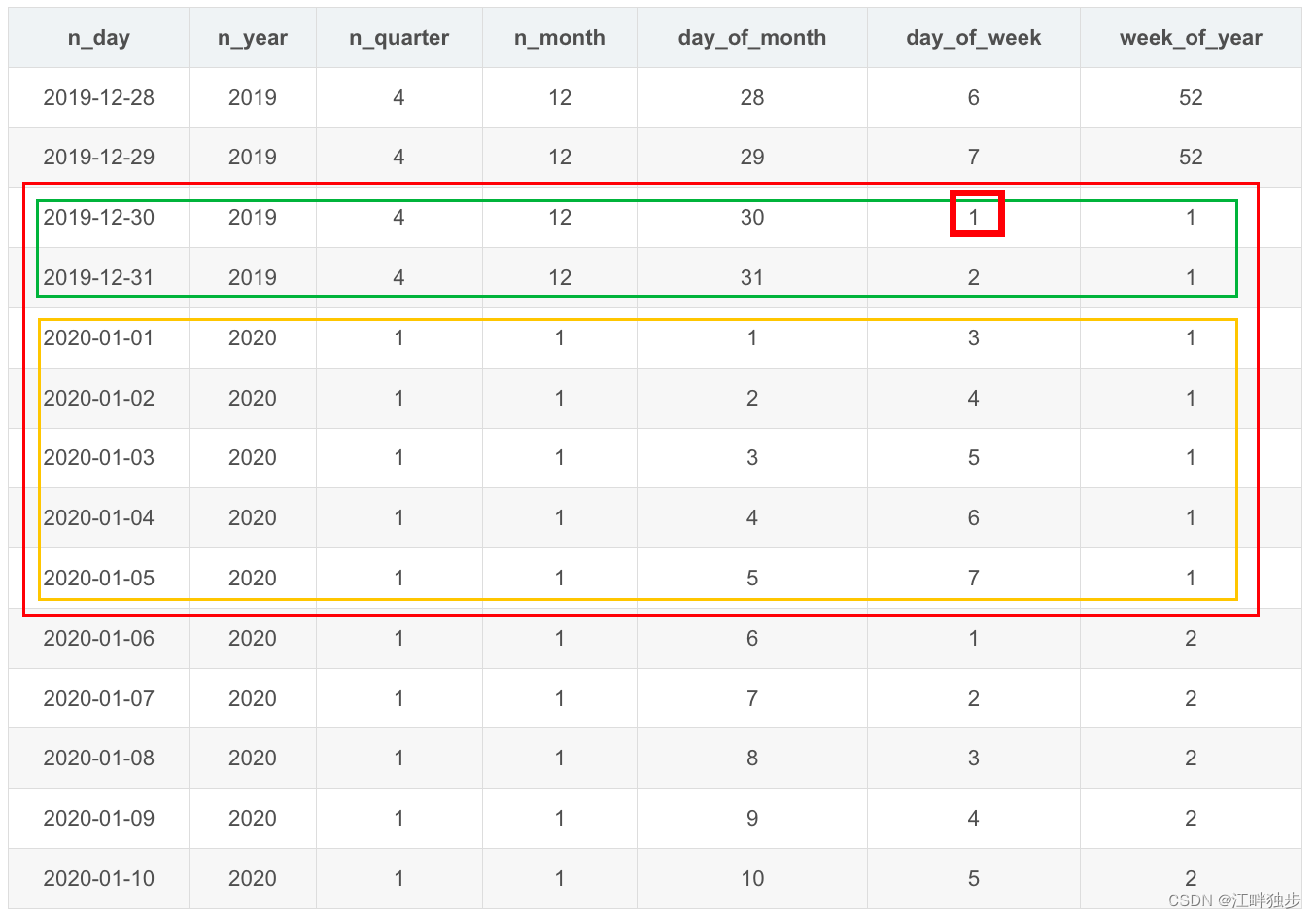
Task: Click the n_month column header
Action: pyautogui.click(x=560, y=38)
